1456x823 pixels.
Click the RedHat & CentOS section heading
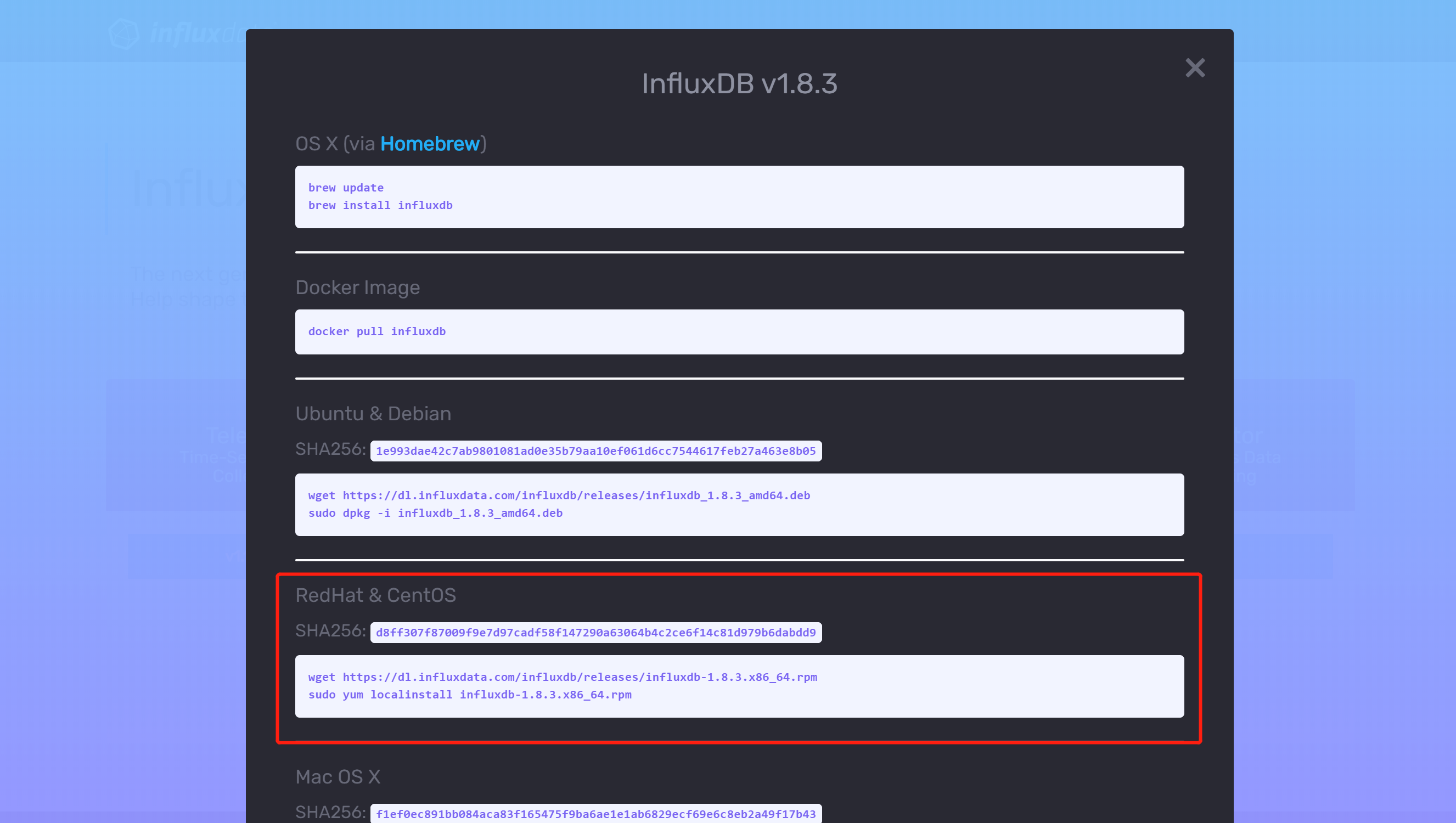375,595
